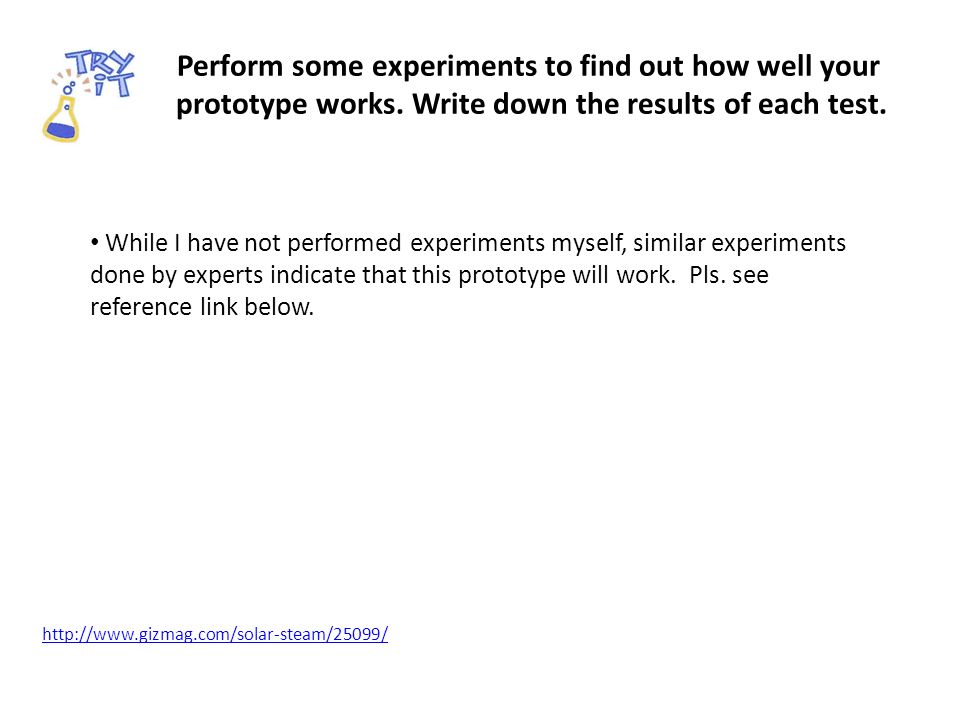Click 'test.' at the heading's end
The height and width of the screenshot is (720, 960).
coord(857,104)
